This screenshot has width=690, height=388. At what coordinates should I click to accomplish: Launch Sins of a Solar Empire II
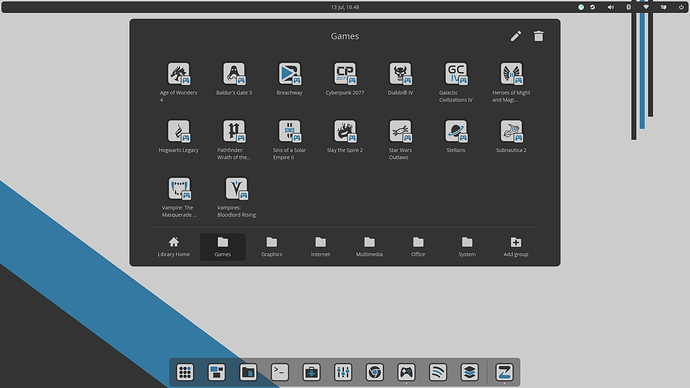(x=290, y=131)
